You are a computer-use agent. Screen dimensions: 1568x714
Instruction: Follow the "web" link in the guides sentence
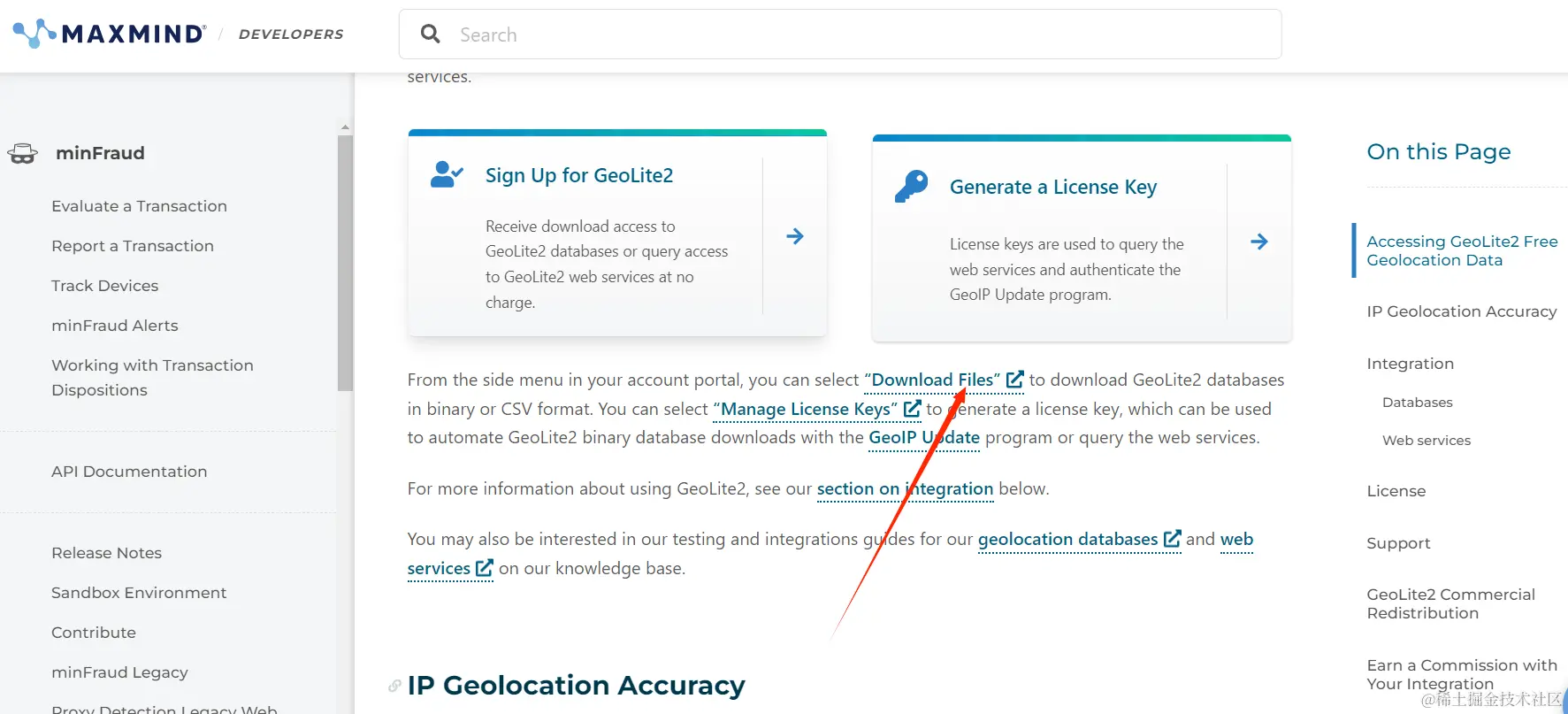pos(1236,539)
